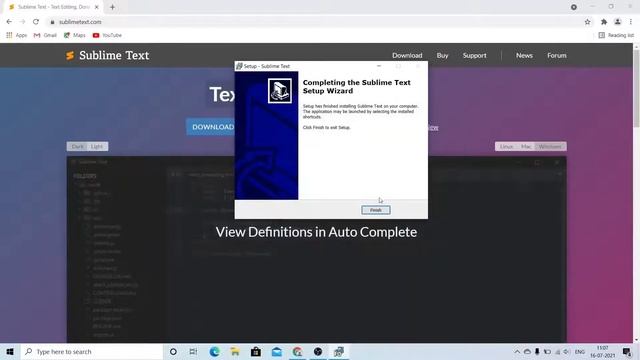Switch the preview to Light theme
This screenshot has width=640, height=360.
tap(97, 147)
